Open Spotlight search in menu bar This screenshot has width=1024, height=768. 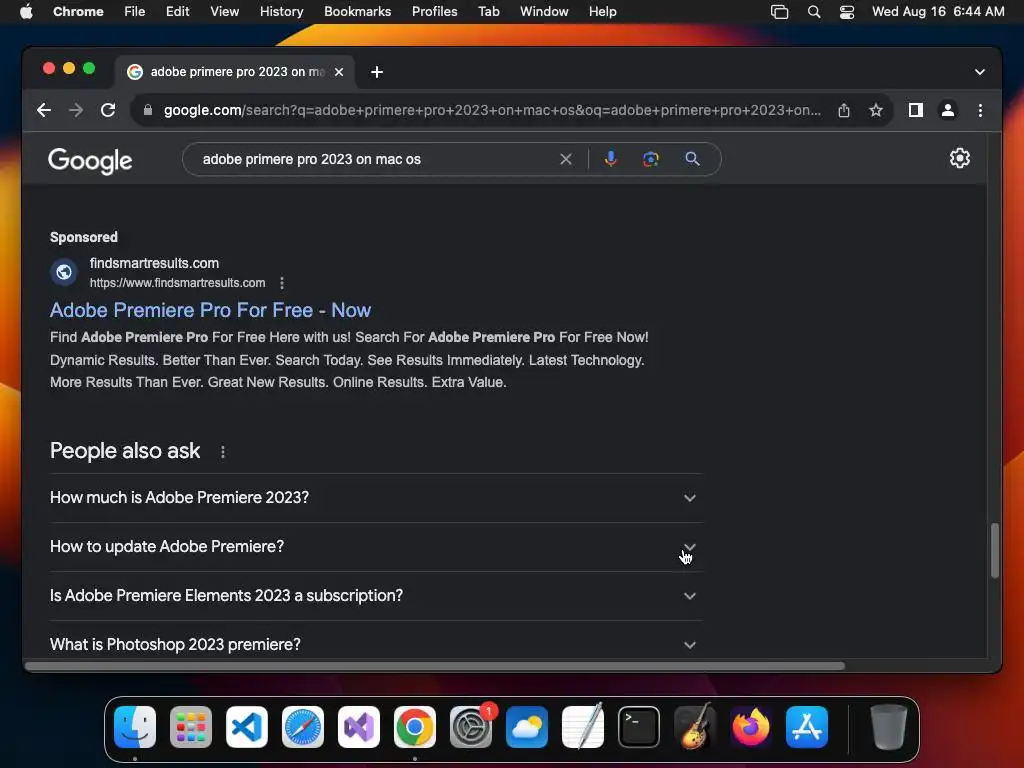pyautogui.click(x=814, y=12)
